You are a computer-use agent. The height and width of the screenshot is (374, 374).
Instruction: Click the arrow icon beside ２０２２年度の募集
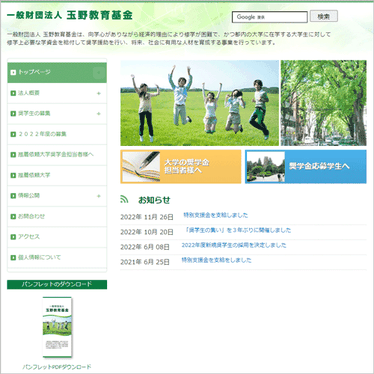click(x=13, y=134)
